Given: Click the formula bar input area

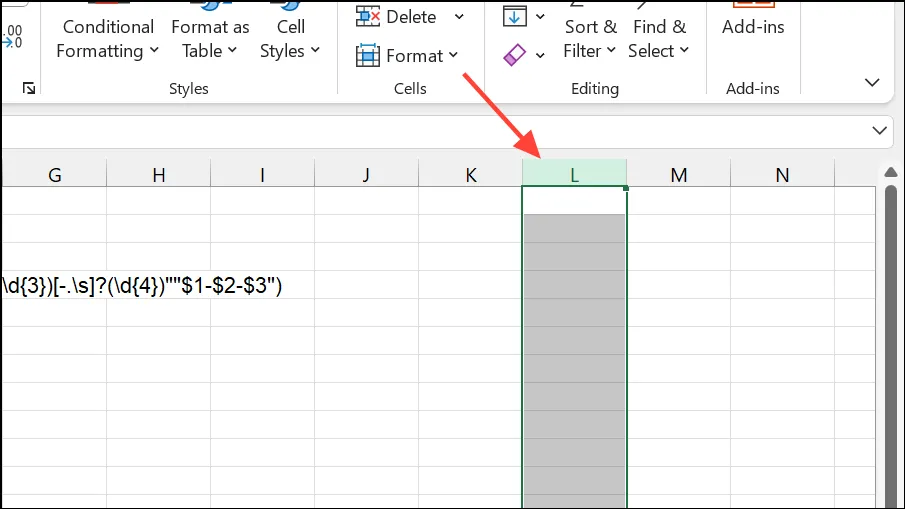Looking at the screenshot, I should 433,132.
